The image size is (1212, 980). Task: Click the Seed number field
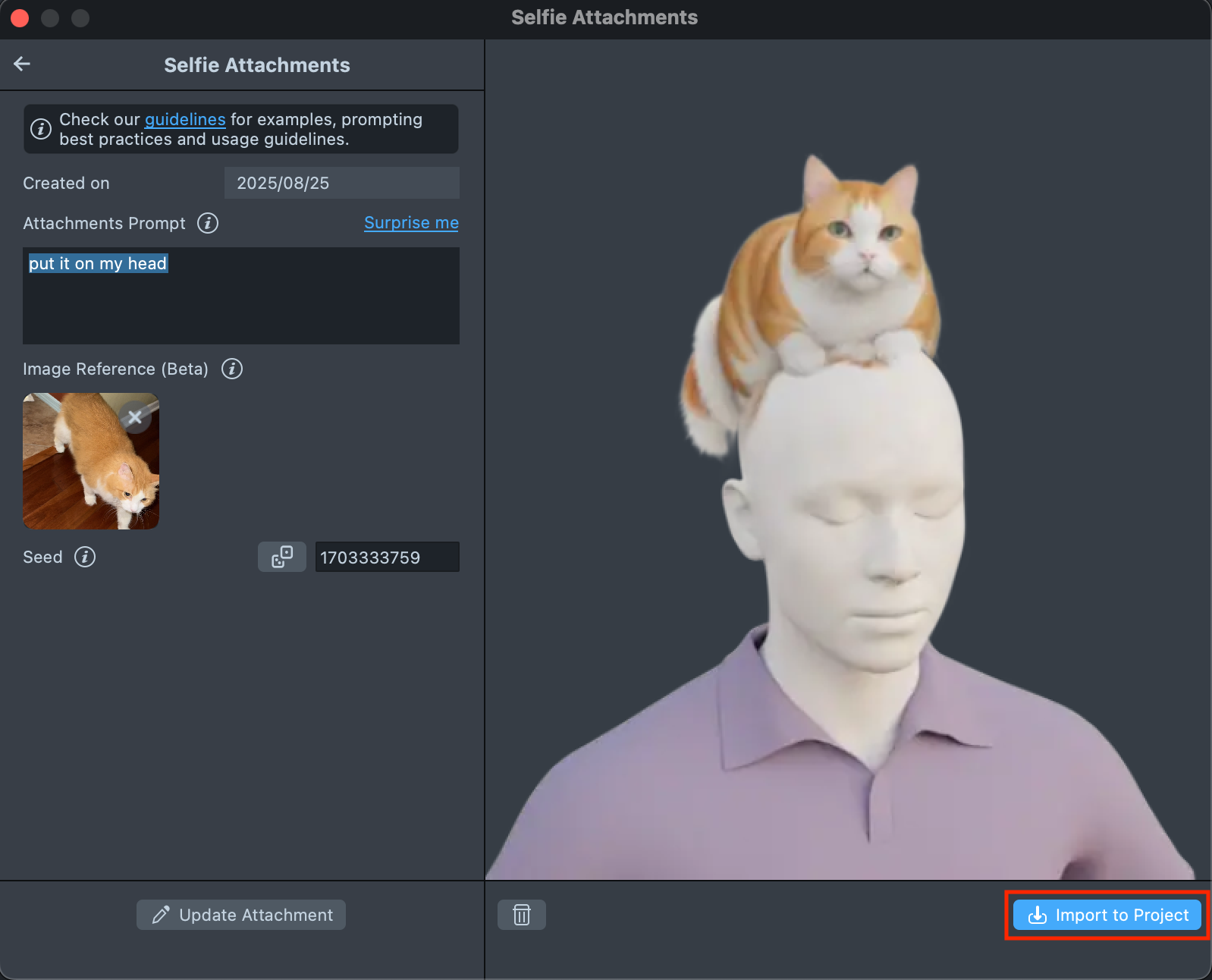[387, 558]
